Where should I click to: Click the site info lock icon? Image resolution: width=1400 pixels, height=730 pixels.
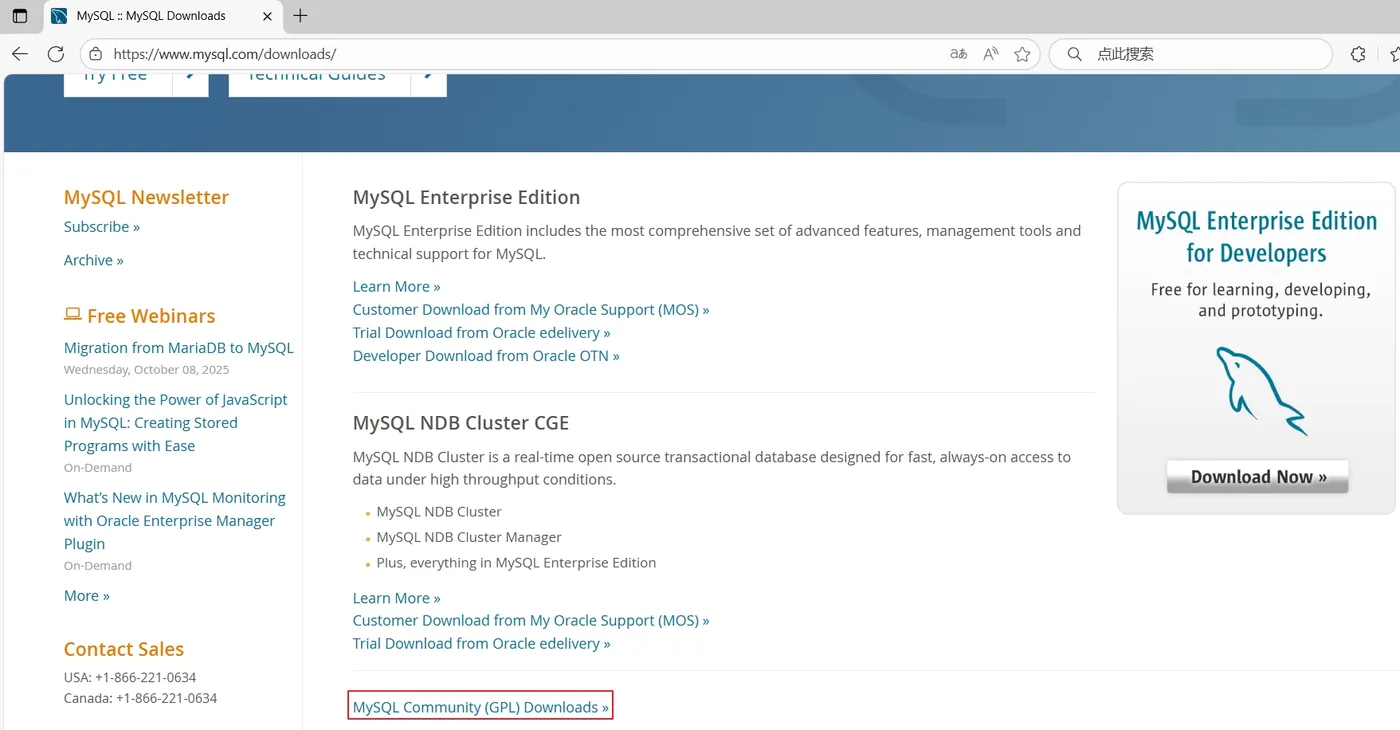(x=96, y=54)
